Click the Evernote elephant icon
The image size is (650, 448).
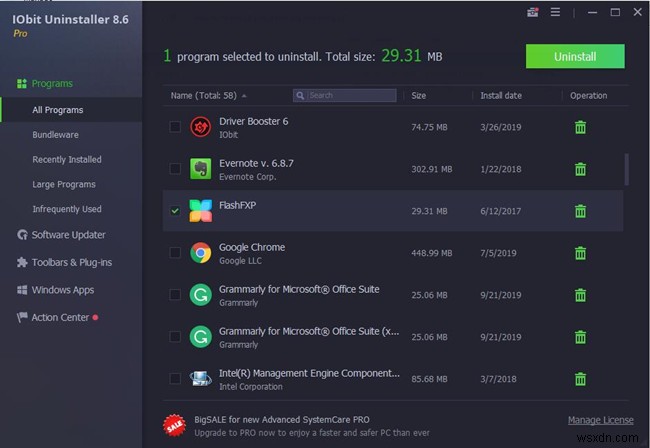[201, 169]
